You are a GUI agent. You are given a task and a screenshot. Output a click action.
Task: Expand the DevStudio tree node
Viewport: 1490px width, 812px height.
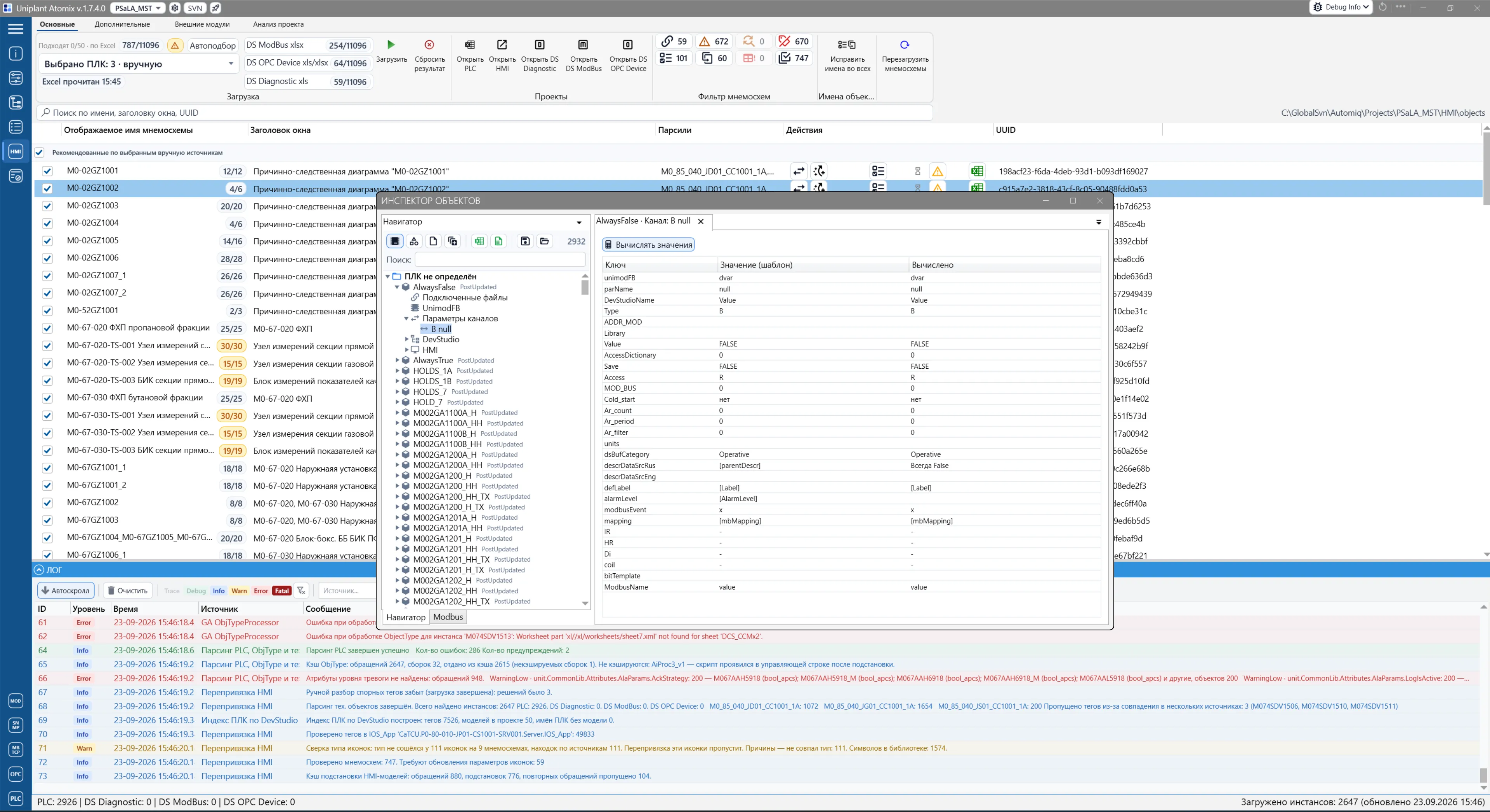click(406, 340)
